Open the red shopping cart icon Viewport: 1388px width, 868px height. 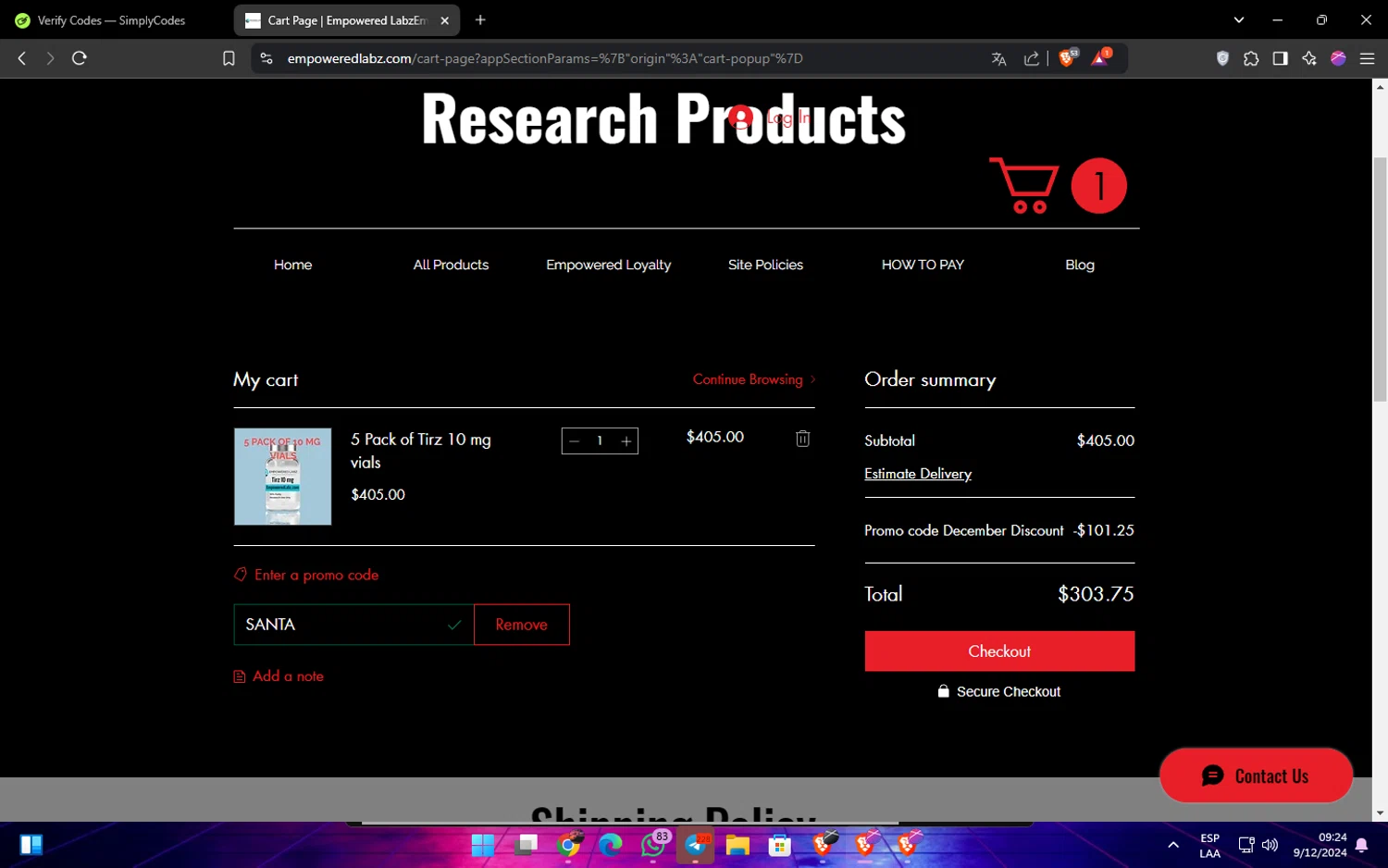[1024, 185]
